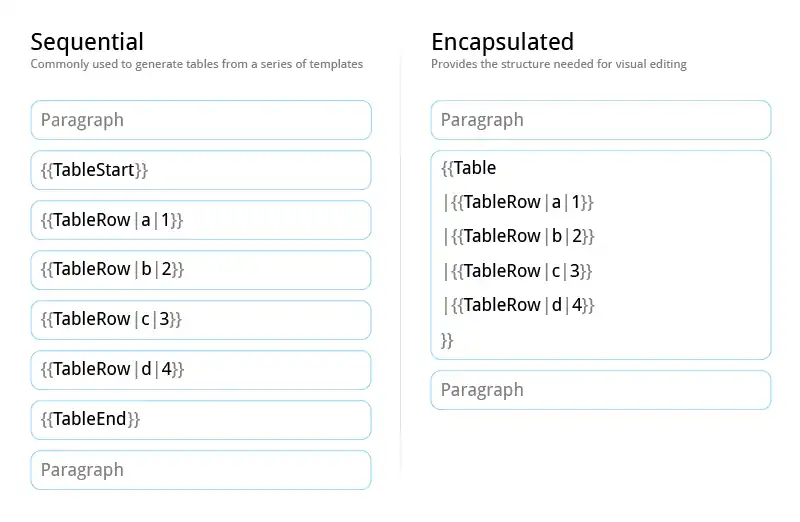The image size is (800, 522).
Task: Click the opening {{Table line
Action: pos(469,168)
